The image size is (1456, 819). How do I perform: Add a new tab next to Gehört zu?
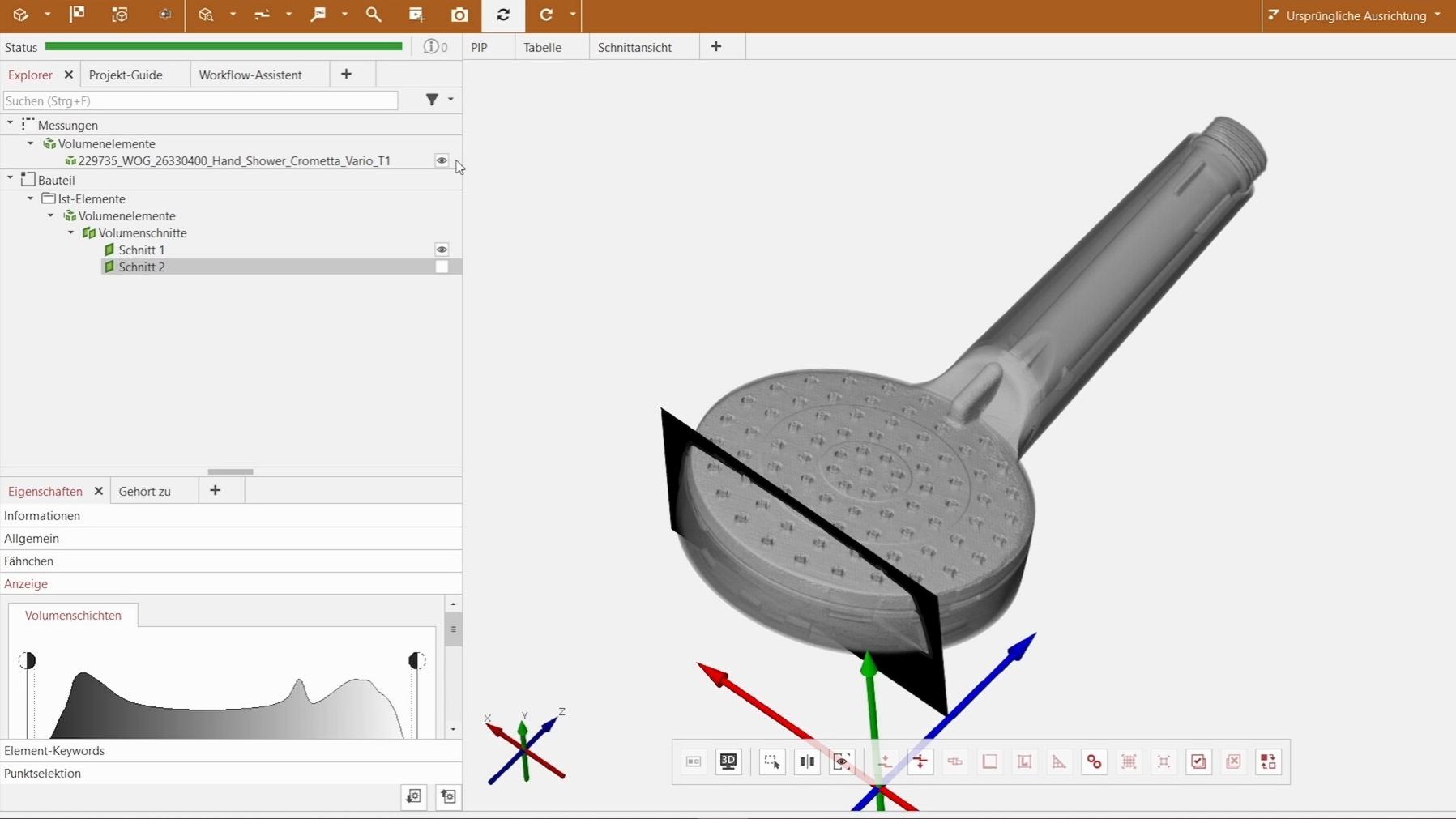tap(216, 490)
